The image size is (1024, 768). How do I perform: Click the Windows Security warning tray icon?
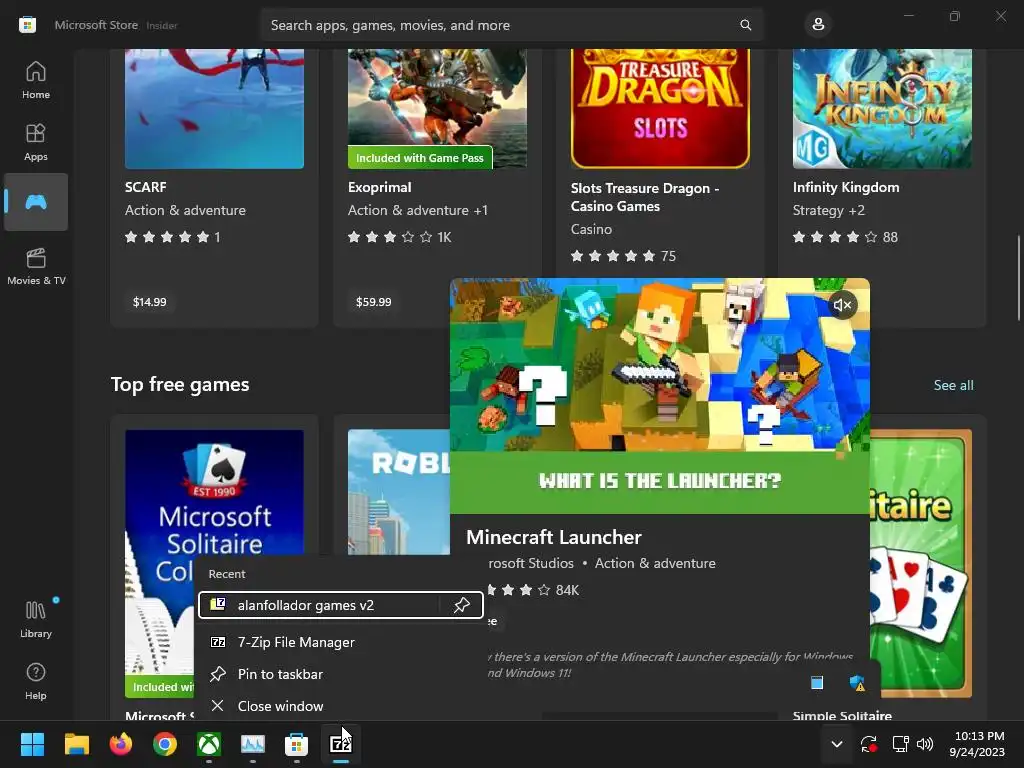coord(857,683)
